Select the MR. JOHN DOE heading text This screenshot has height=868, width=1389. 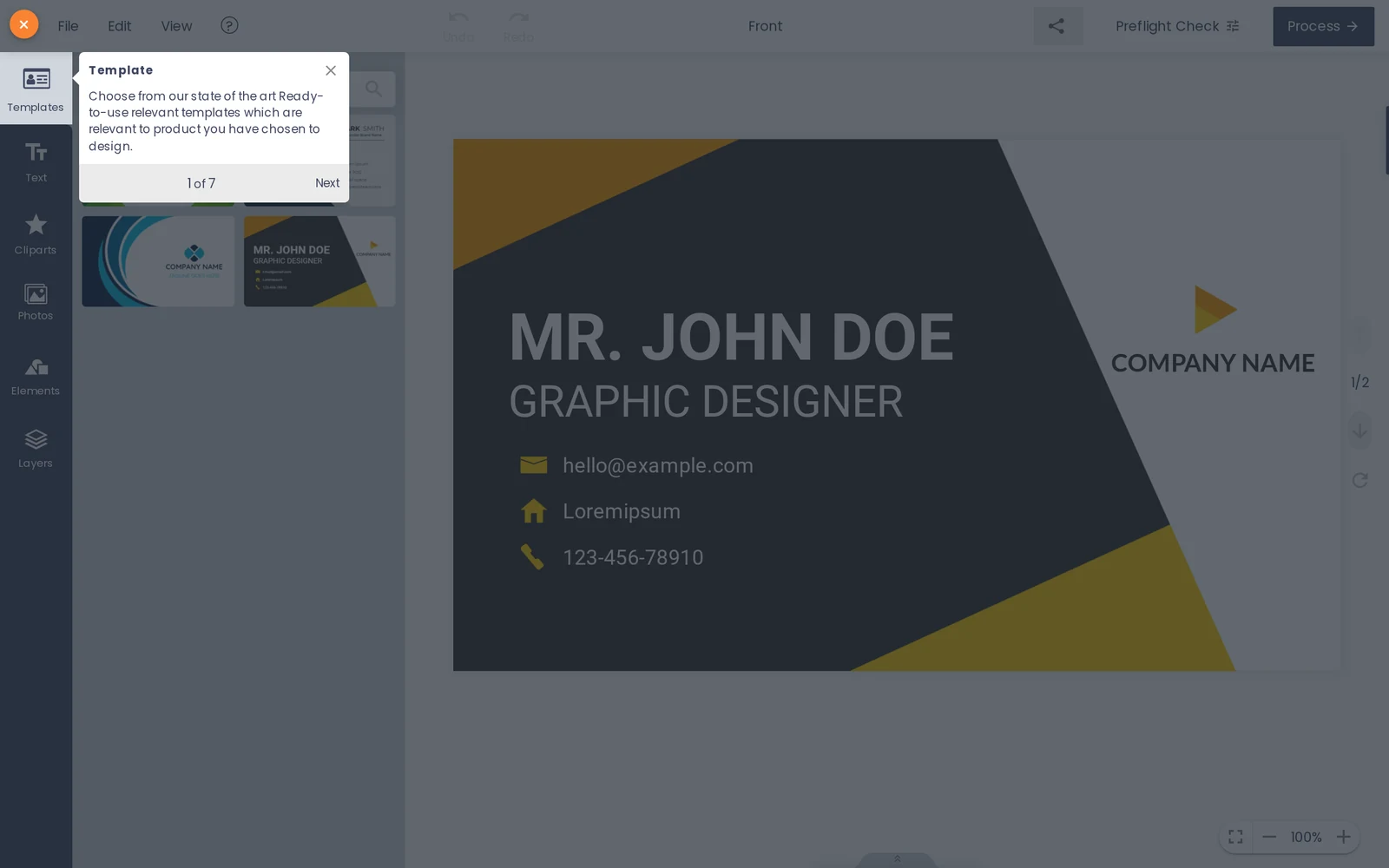click(x=731, y=337)
